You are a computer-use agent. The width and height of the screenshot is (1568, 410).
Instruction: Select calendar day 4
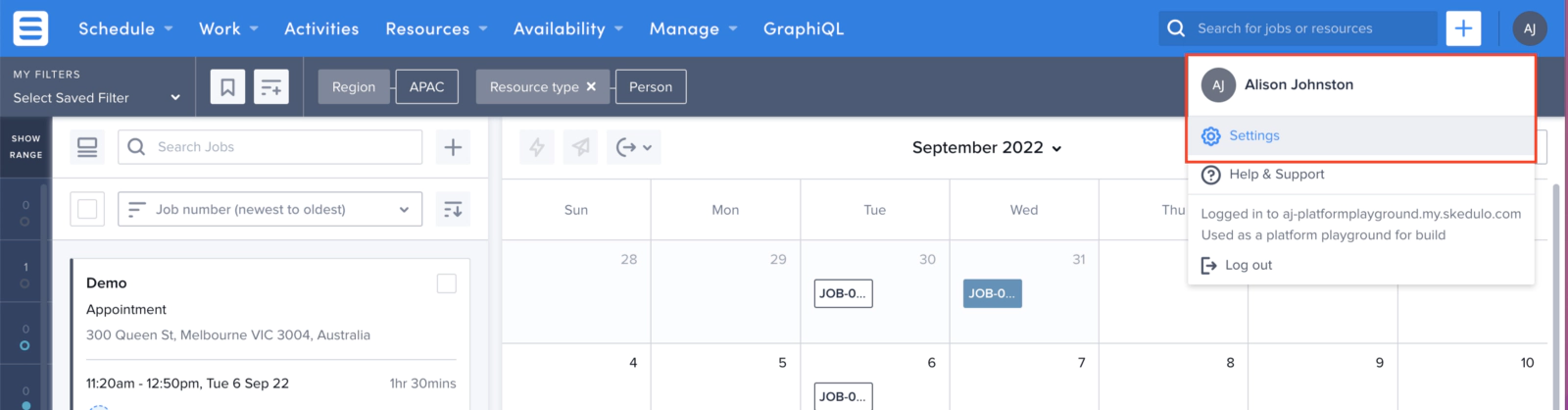point(633,362)
